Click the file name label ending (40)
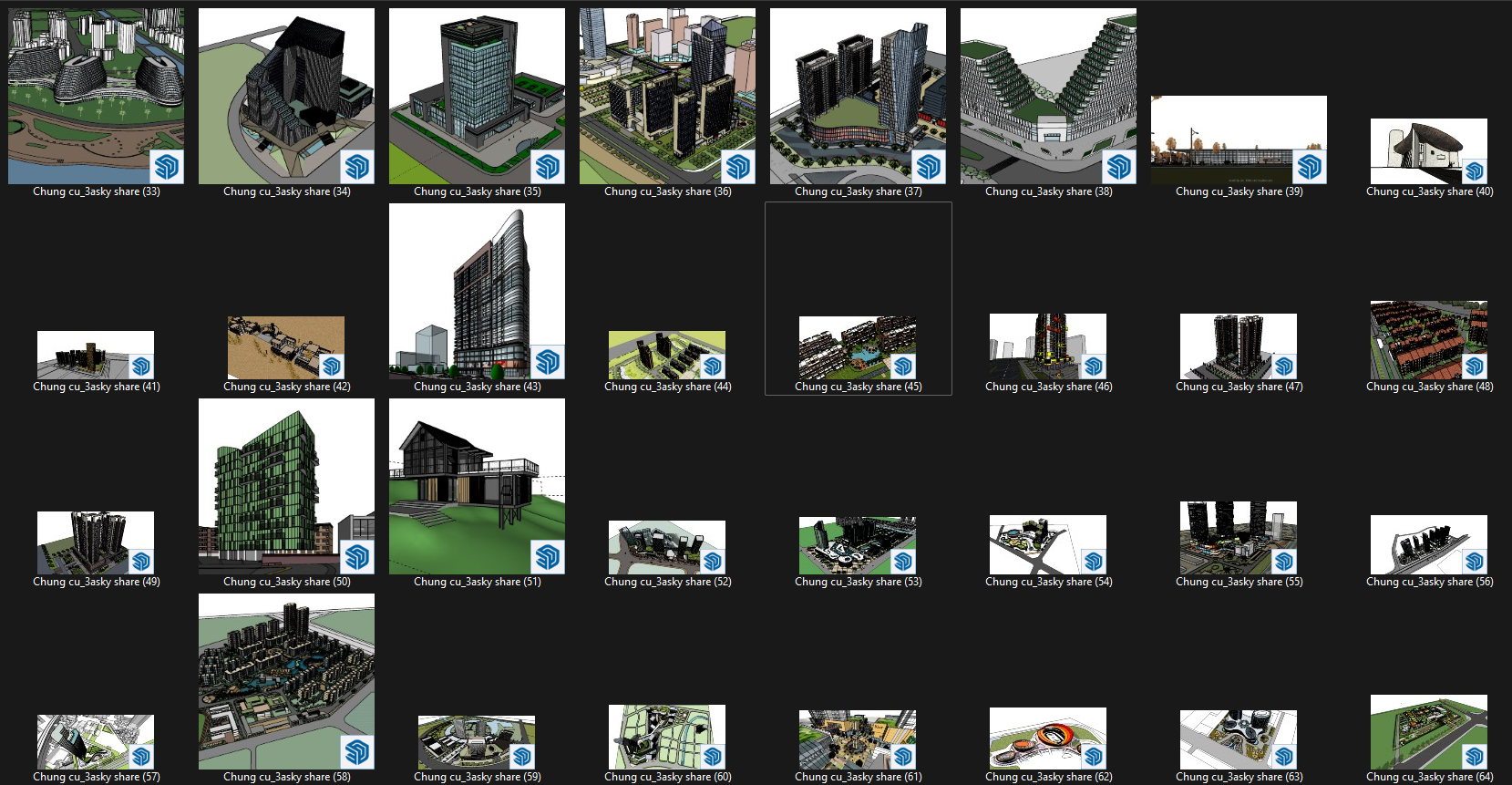The width and height of the screenshot is (1512, 785). tap(1429, 191)
